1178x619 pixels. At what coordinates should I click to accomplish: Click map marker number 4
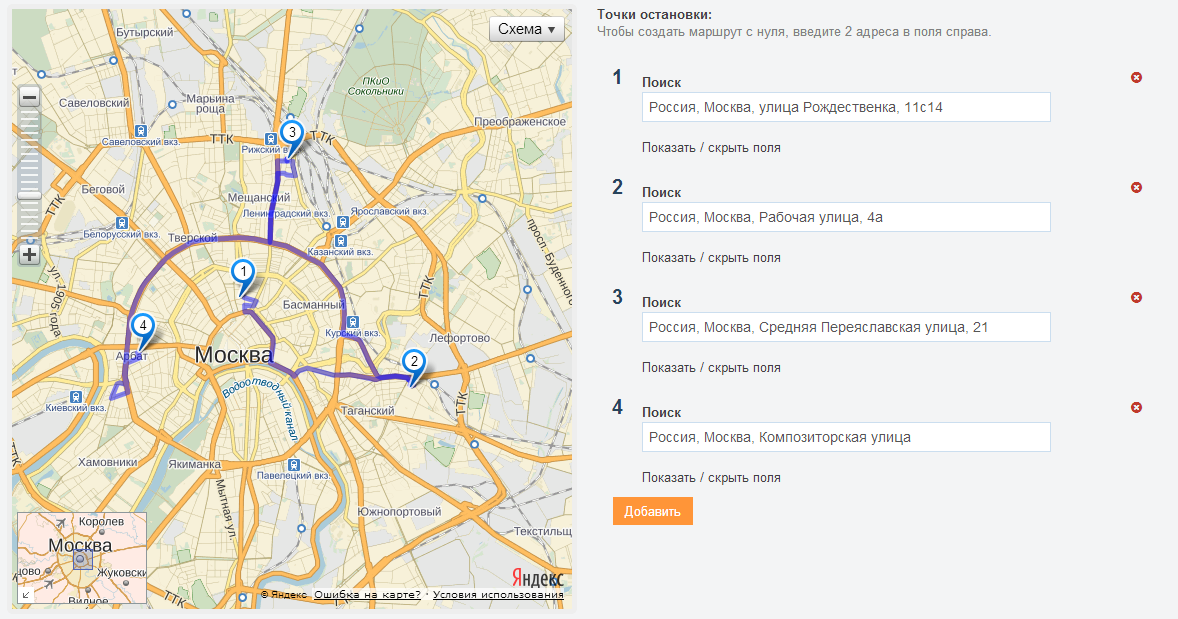point(143,326)
